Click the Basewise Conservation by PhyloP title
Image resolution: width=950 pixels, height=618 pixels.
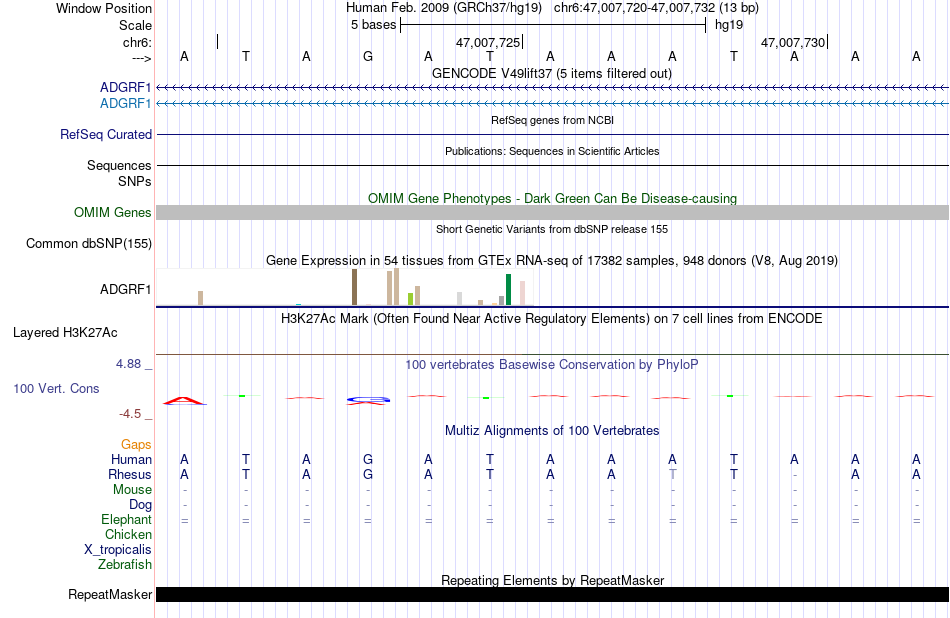point(552,364)
